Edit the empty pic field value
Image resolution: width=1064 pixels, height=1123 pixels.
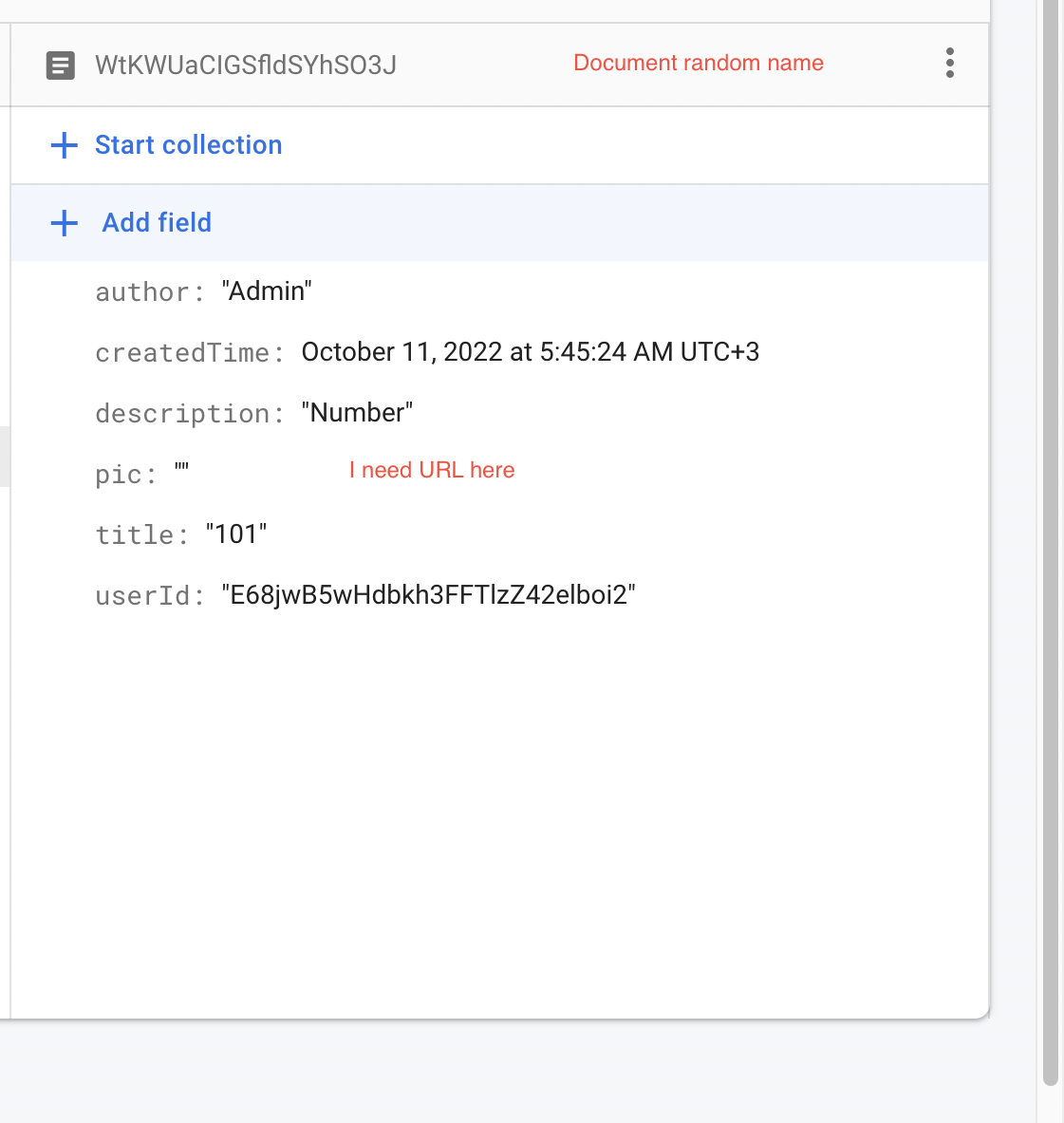[x=181, y=469]
